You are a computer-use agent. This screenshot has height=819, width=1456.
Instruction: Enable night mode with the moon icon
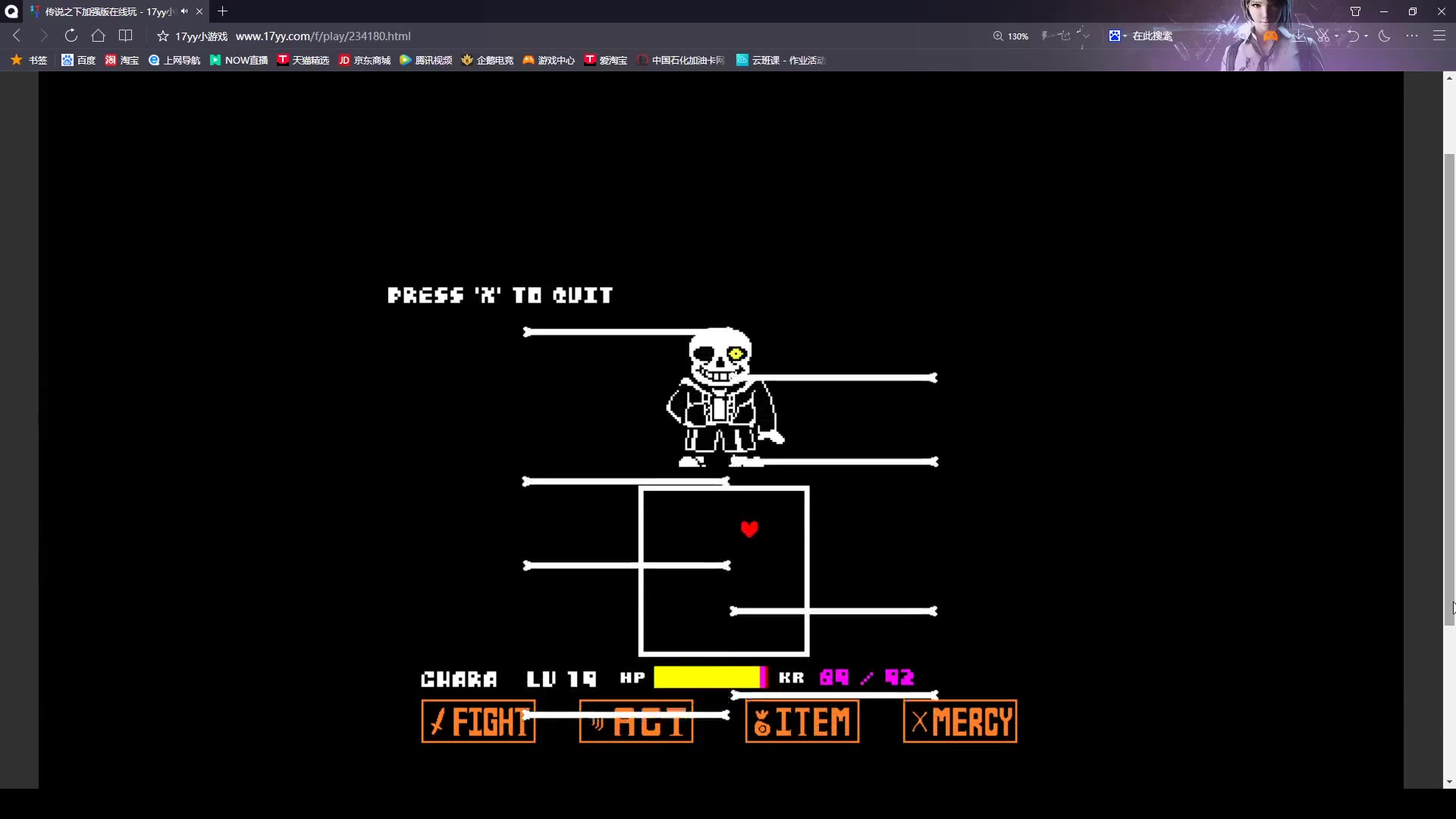[1385, 36]
